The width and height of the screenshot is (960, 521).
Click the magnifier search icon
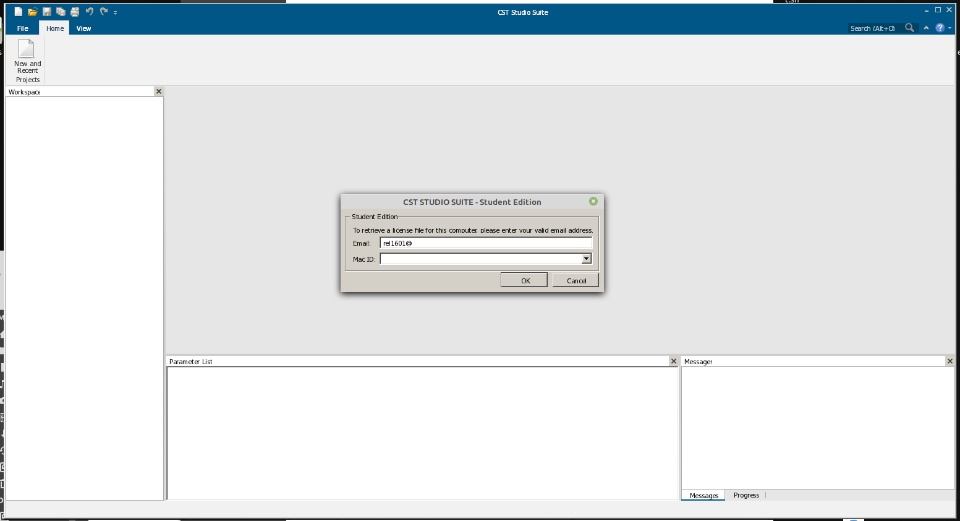click(910, 28)
